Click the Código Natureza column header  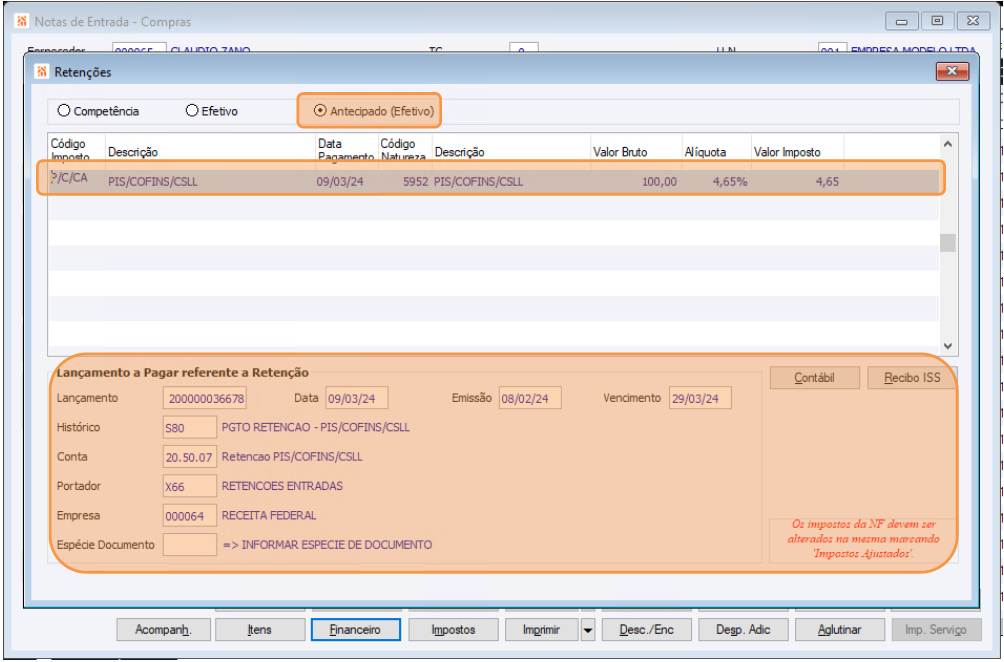coord(403,150)
